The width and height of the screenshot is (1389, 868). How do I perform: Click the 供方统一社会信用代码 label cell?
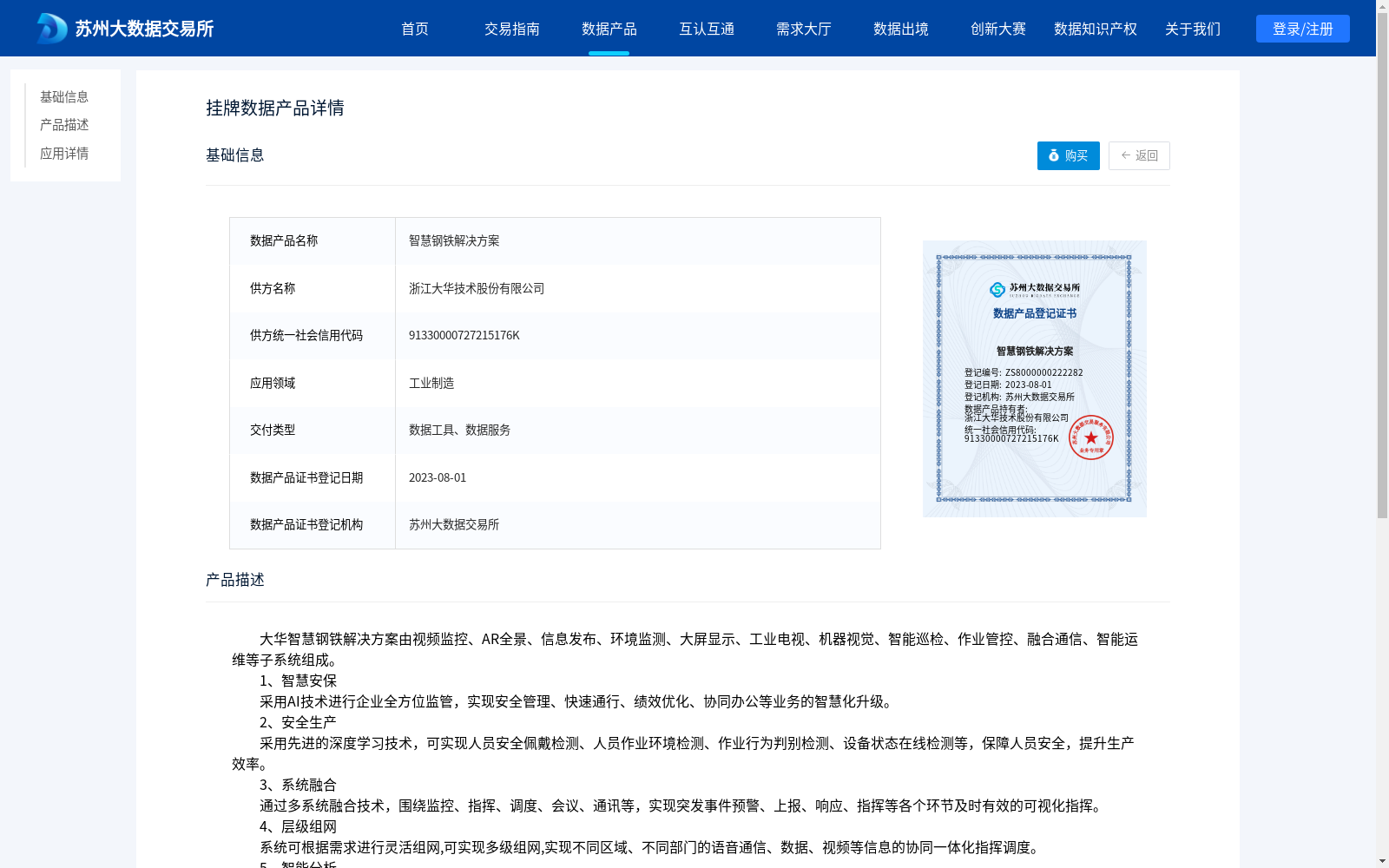pyautogui.click(x=313, y=335)
